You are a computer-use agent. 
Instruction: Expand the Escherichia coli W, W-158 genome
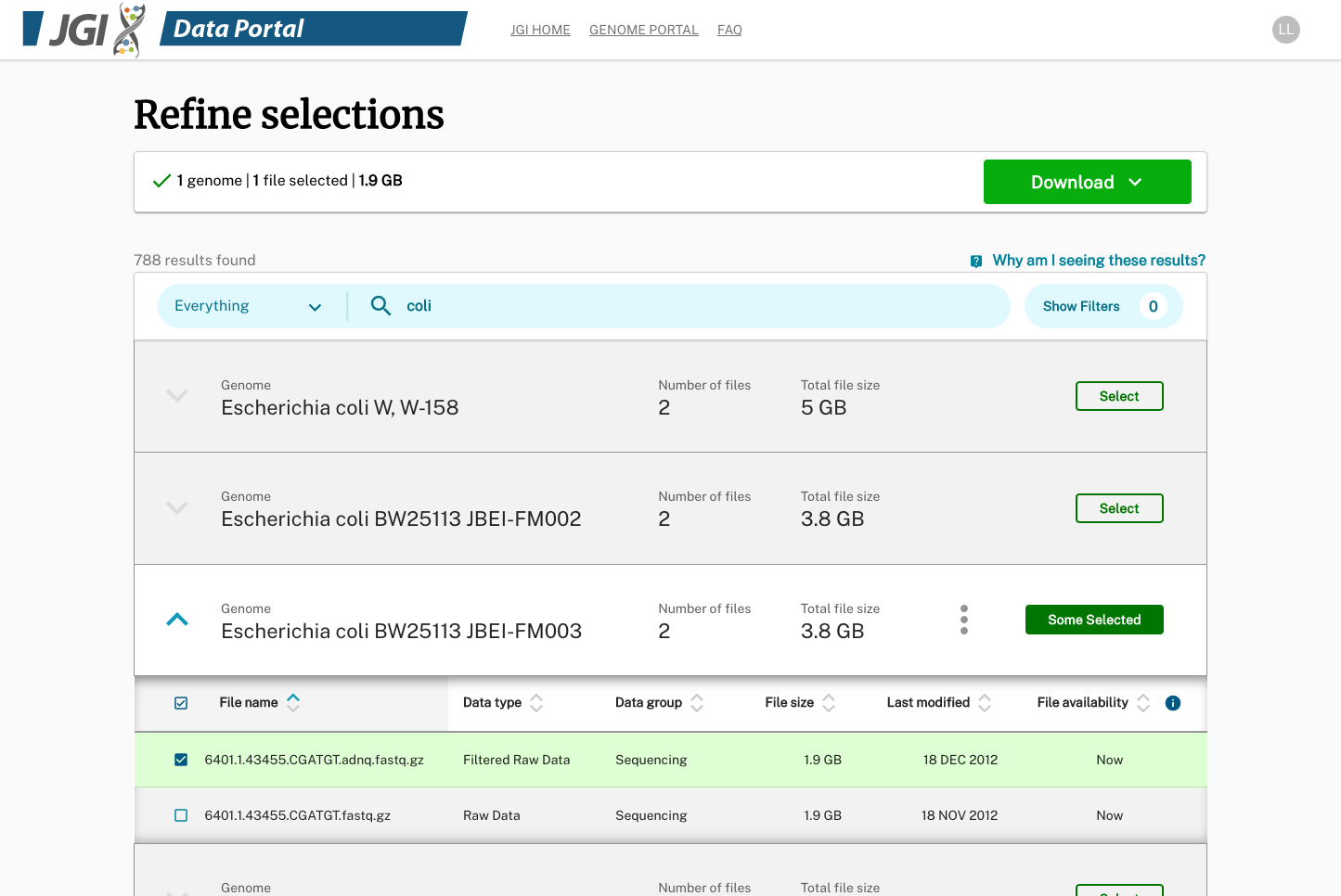coord(176,396)
